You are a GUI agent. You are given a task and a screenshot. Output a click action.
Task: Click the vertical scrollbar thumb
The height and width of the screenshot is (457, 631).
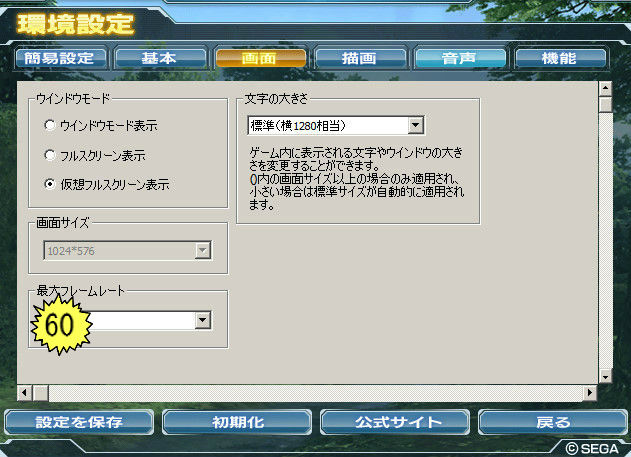point(605,104)
